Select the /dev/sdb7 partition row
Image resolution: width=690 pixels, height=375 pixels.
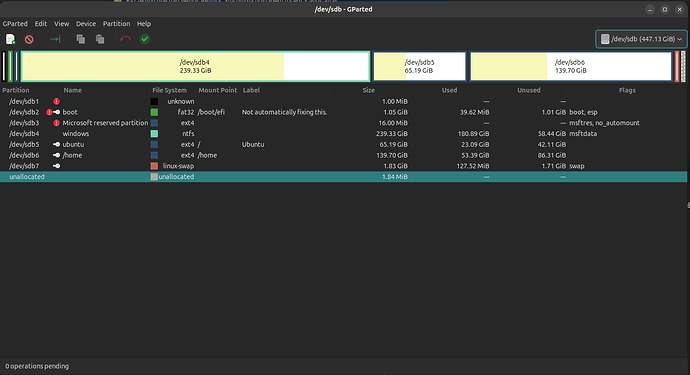[343, 166]
